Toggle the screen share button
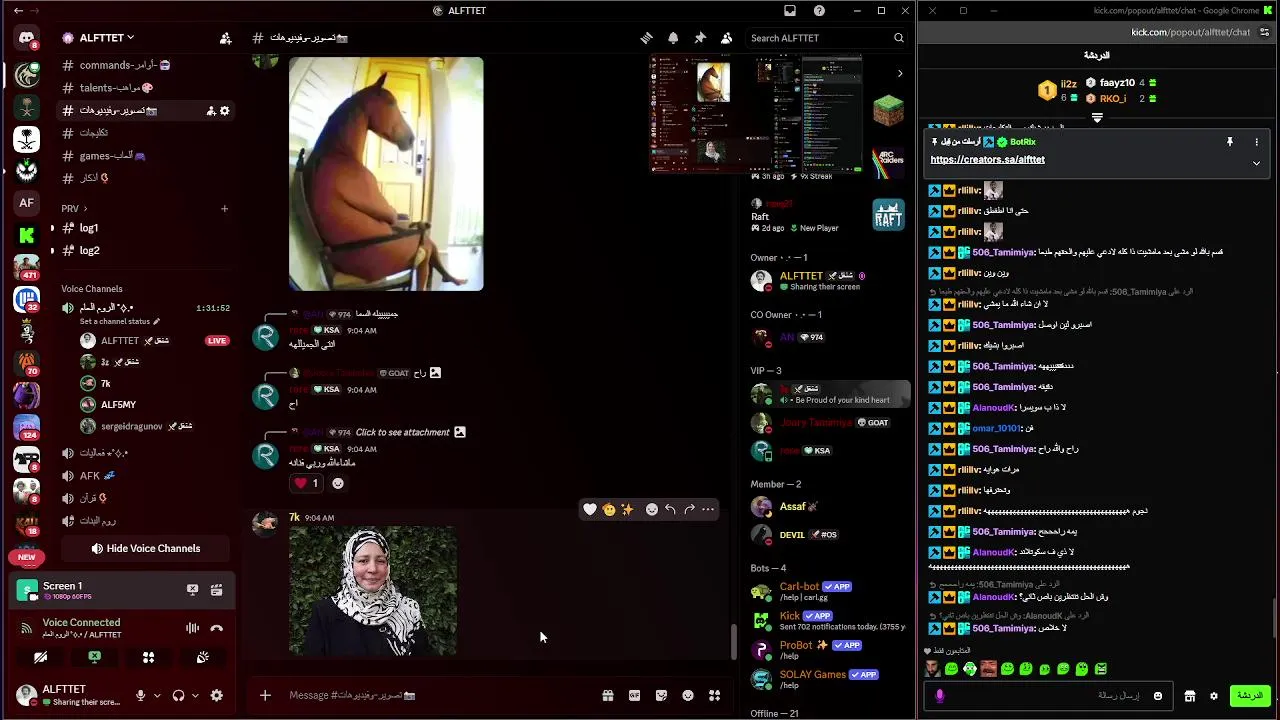Screen dimensions: 1280x720 [x=94, y=657]
